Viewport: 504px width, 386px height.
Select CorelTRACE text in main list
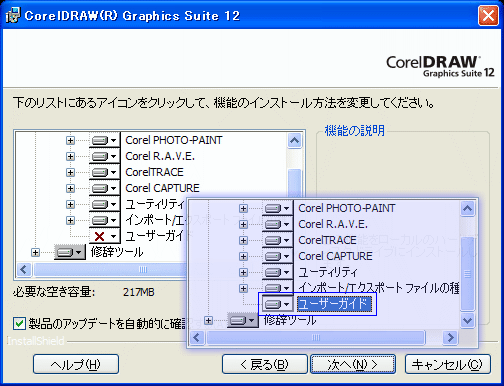(154, 172)
